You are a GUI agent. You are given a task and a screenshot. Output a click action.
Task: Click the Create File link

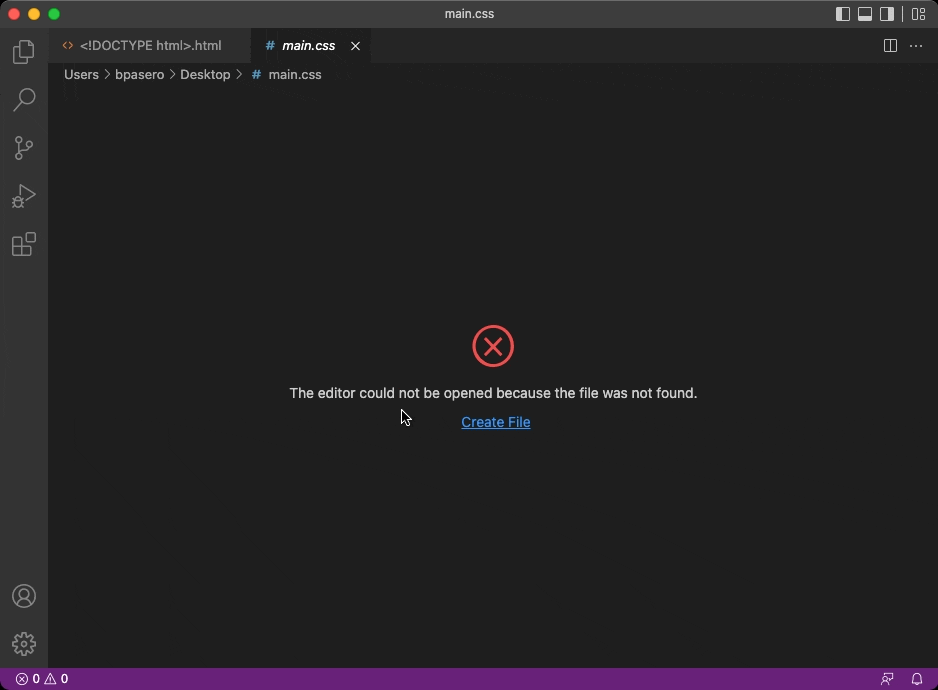tap(496, 422)
